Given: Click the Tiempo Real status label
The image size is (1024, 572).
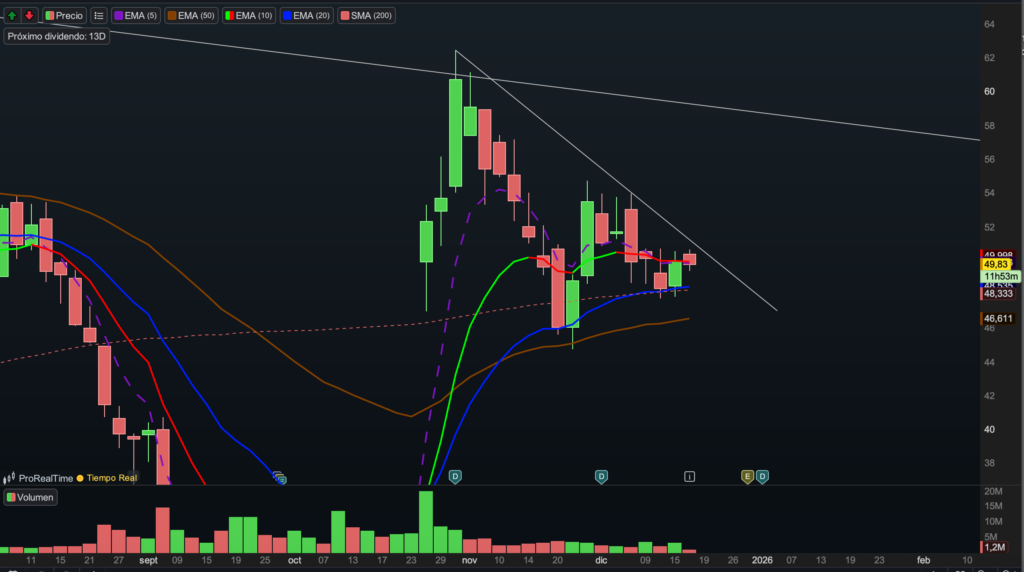Looking at the screenshot, I should 114,479.
